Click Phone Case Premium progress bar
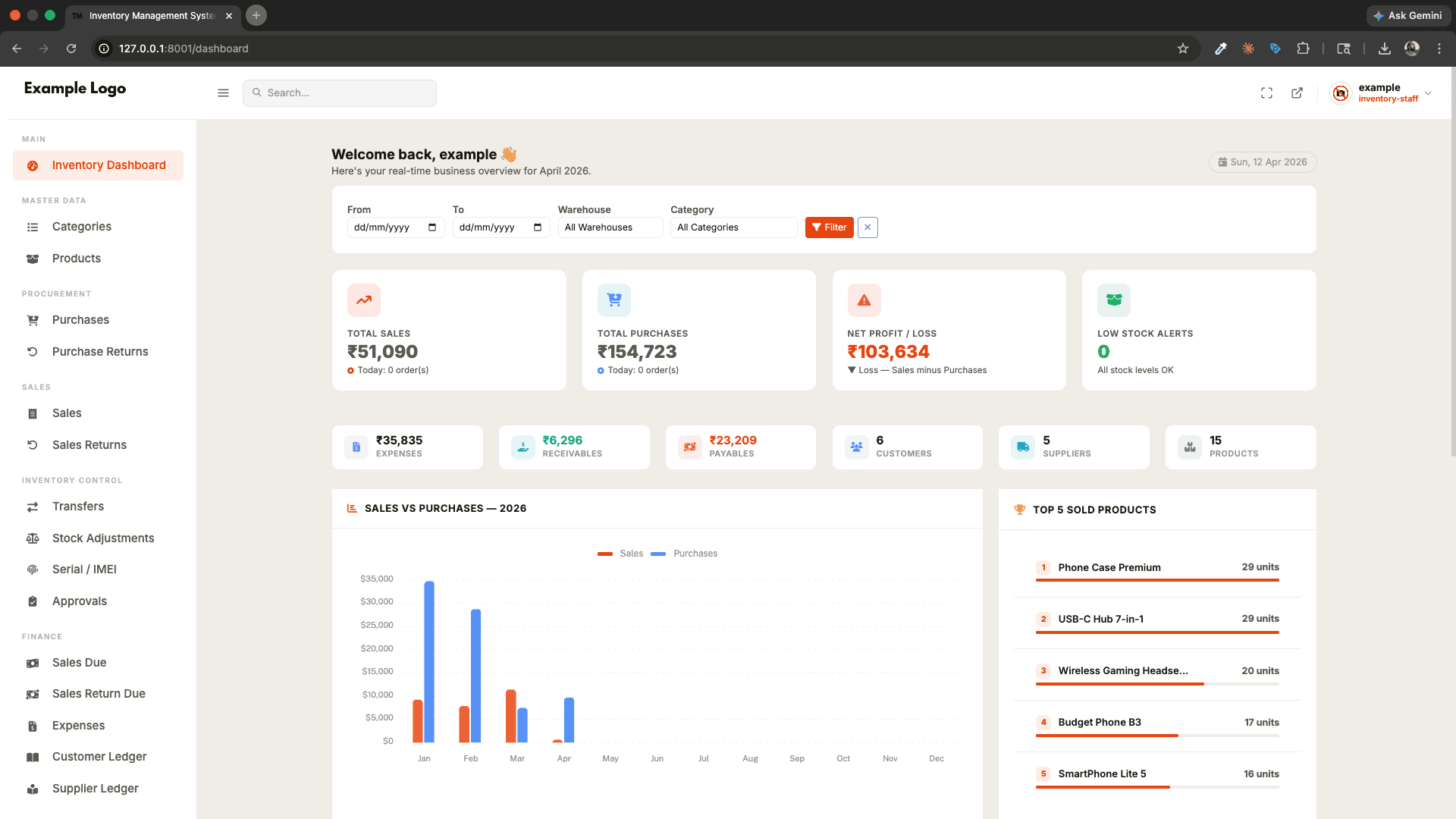Image resolution: width=1456 pixels, height=819 pixels. pos(1157,581)
